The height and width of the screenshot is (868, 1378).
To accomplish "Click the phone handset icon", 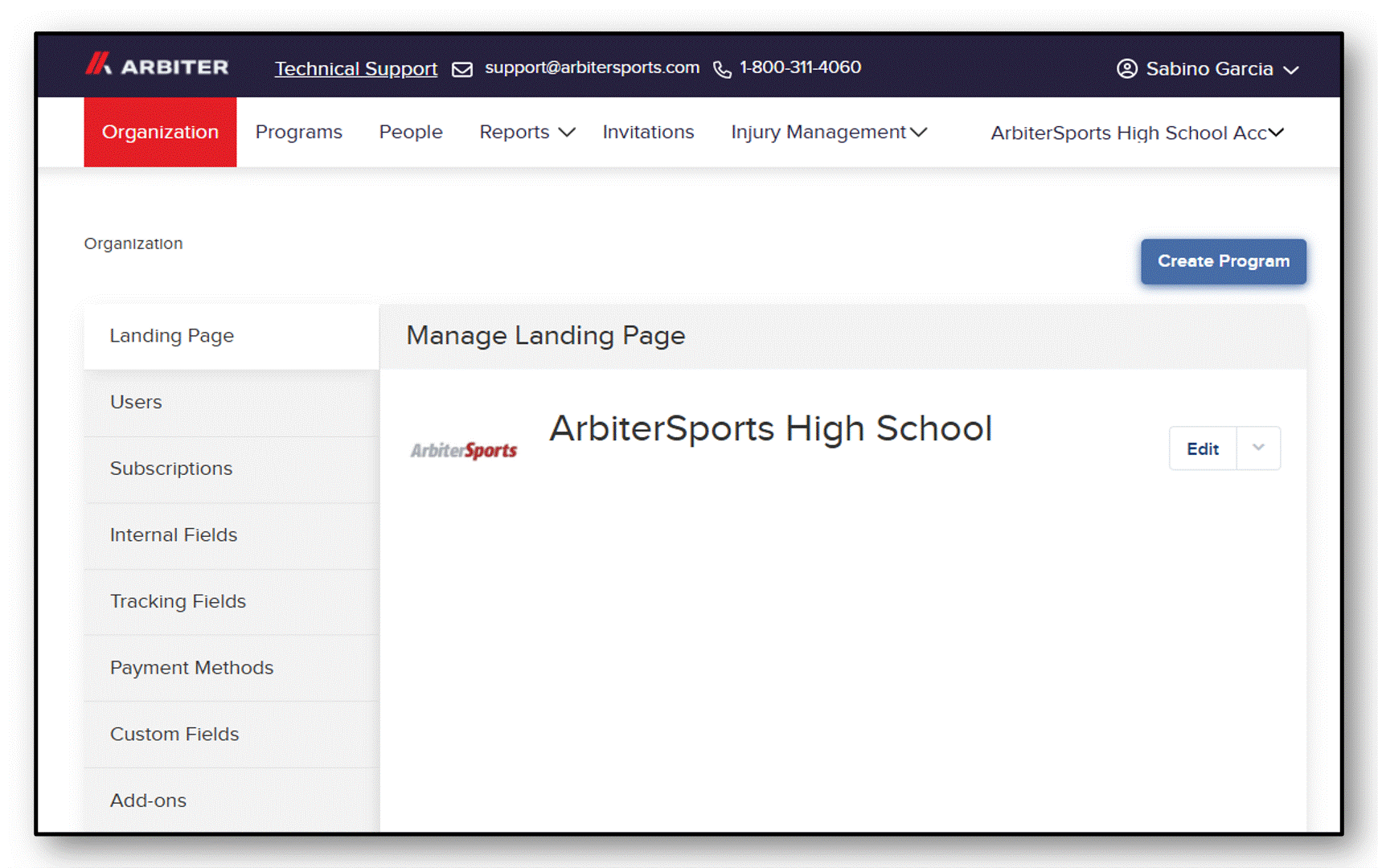I will (722, 70).
